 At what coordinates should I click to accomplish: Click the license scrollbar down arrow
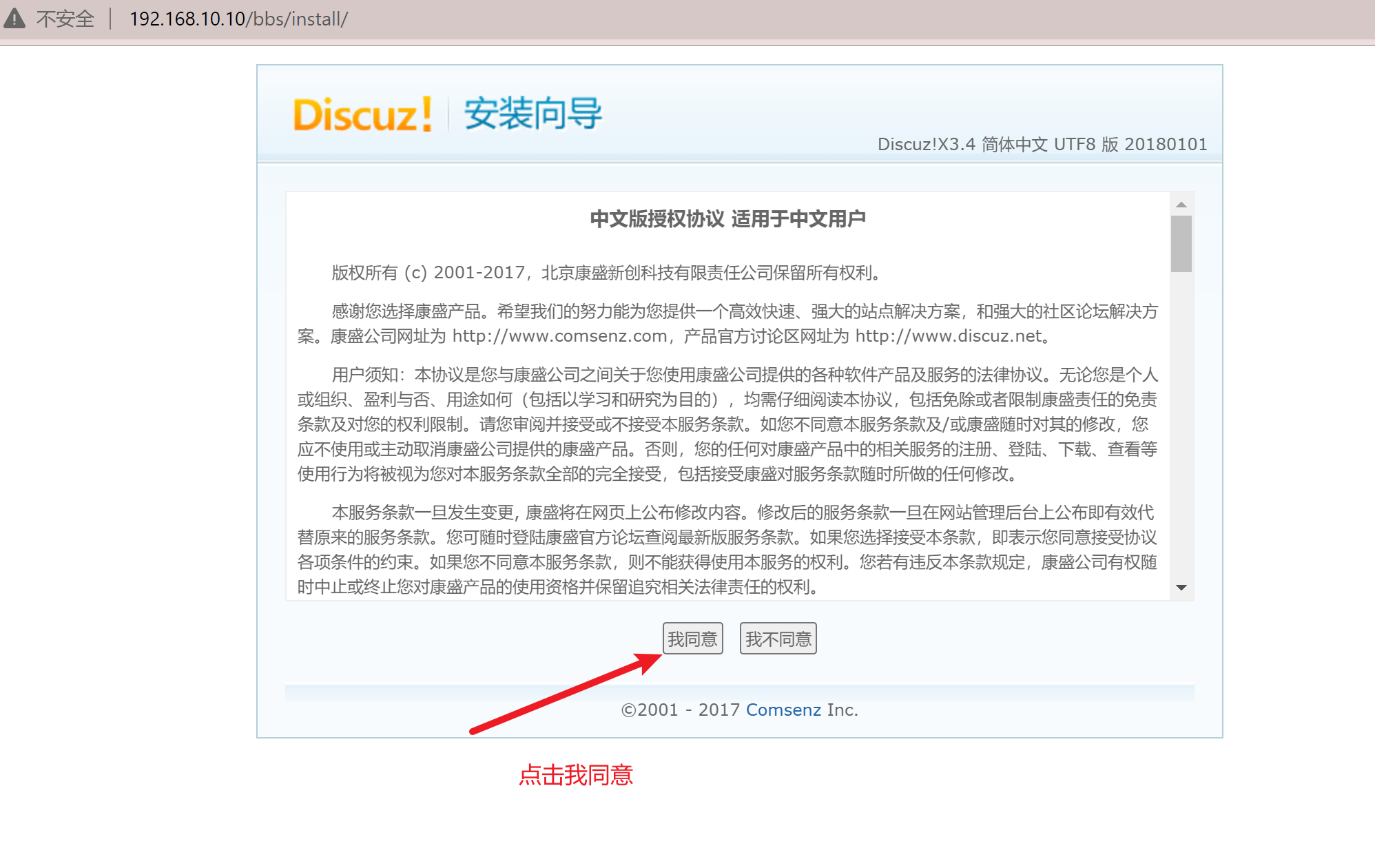pyautogui.click(x=1181, y=588)
